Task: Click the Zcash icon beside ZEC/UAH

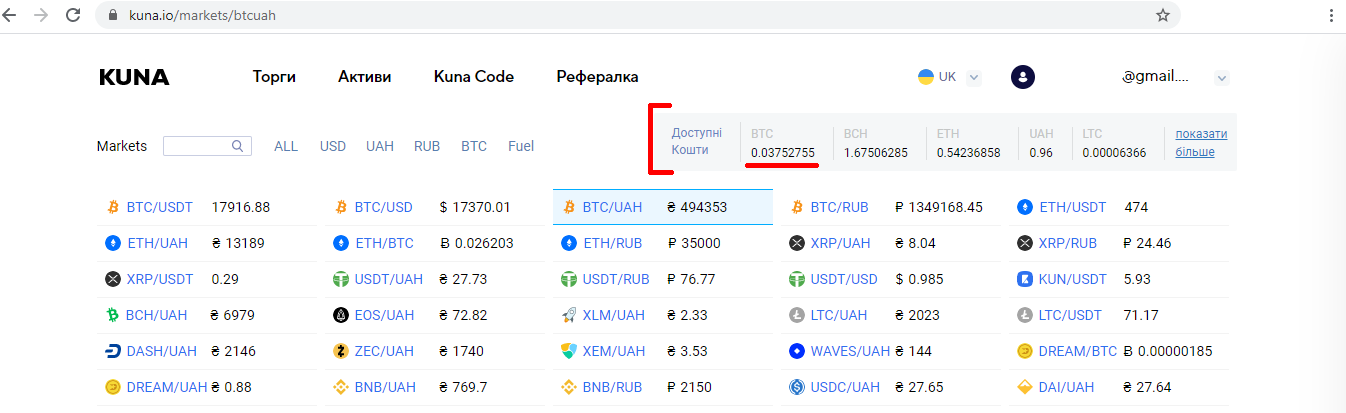Action: pyautogui.click(x=341, y=351)
